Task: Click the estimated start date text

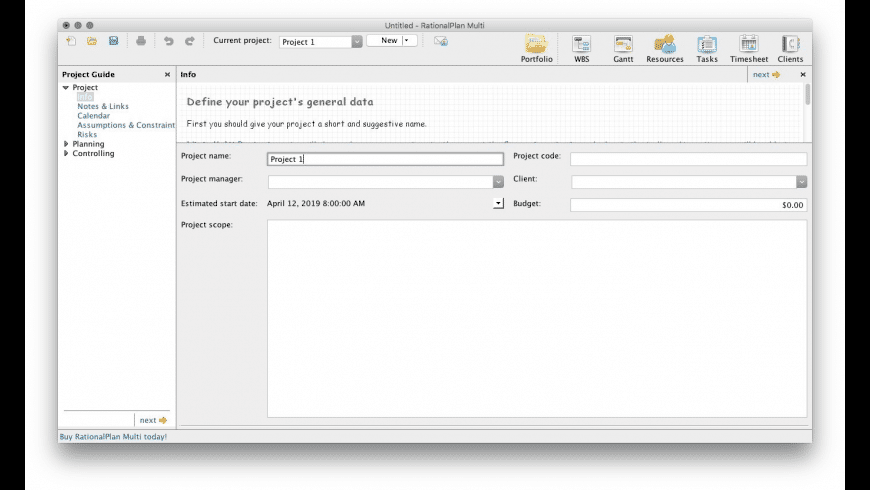Action: click(316, 204)
